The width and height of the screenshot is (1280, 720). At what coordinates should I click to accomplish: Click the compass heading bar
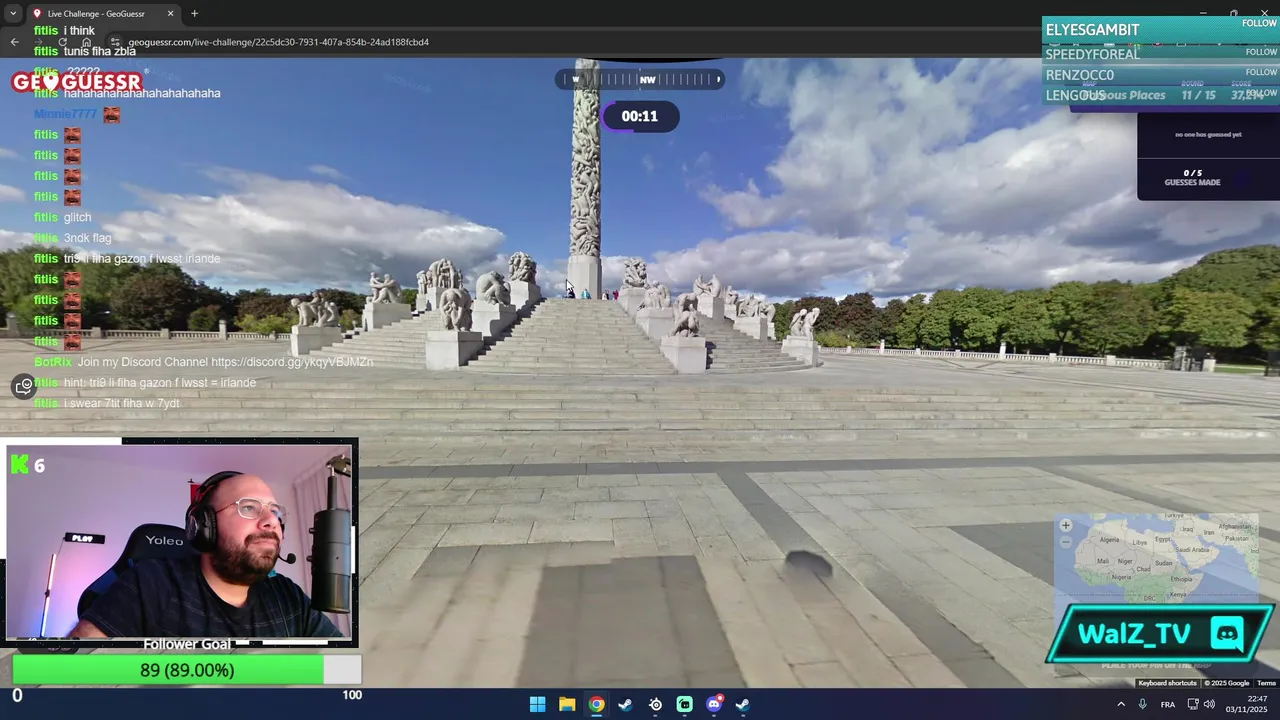639,79
